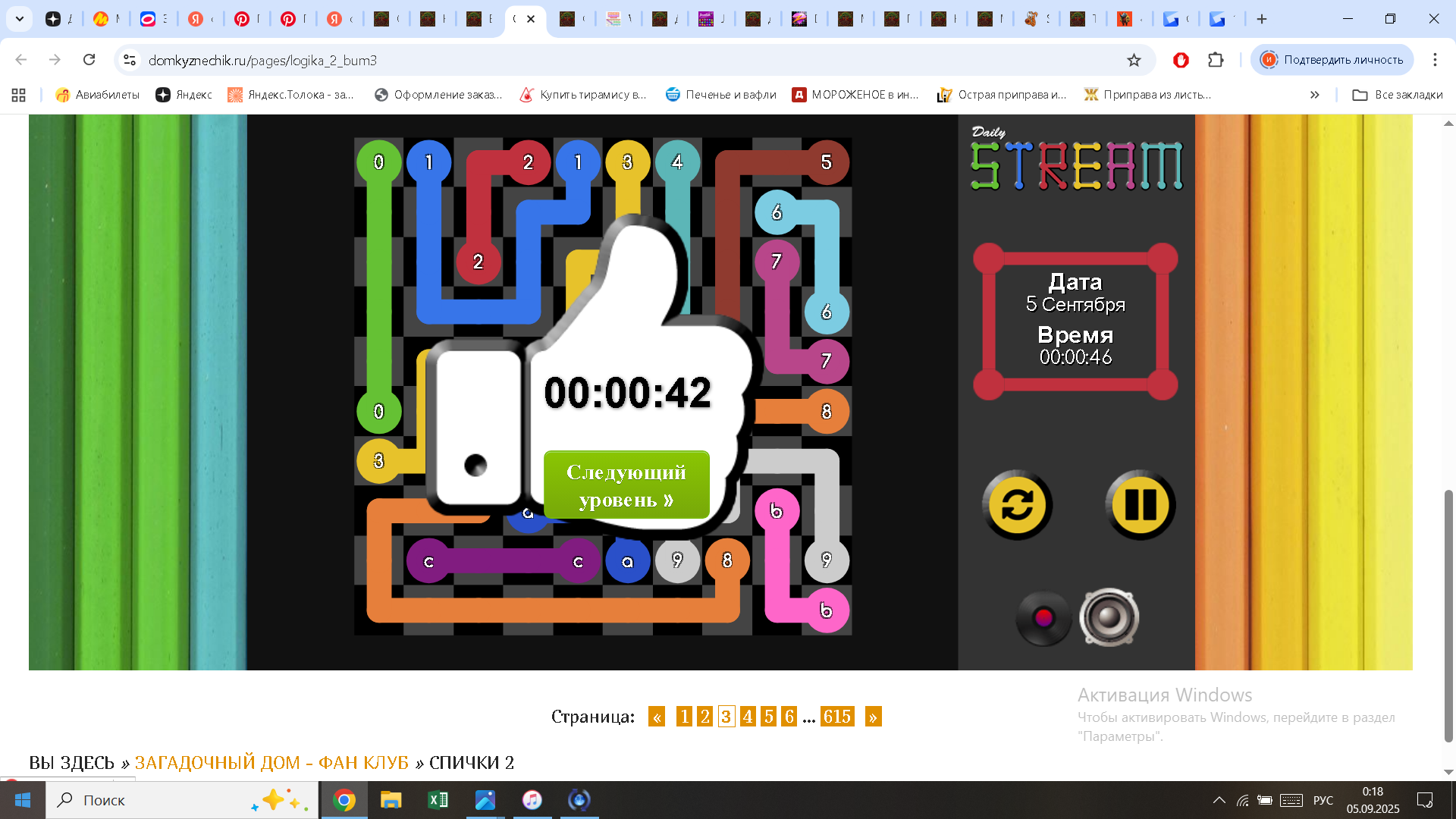
Task: Open Яндекс.Толока bookmark
Action: (291, 95)
